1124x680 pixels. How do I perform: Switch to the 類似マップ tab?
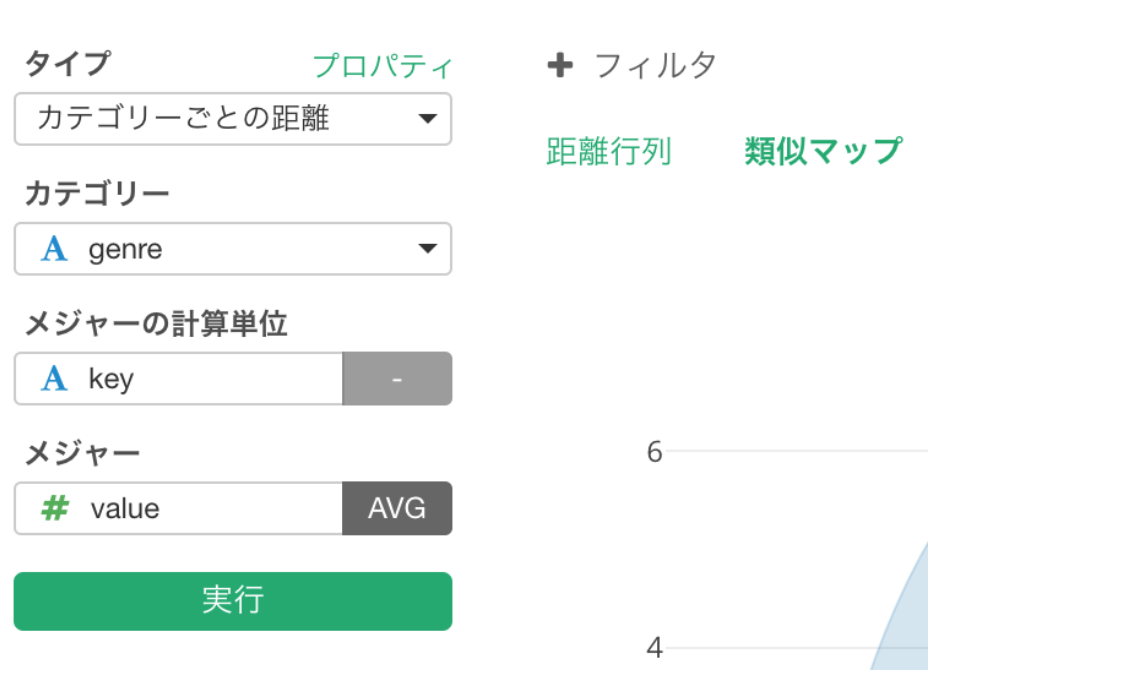coord(823,152)
